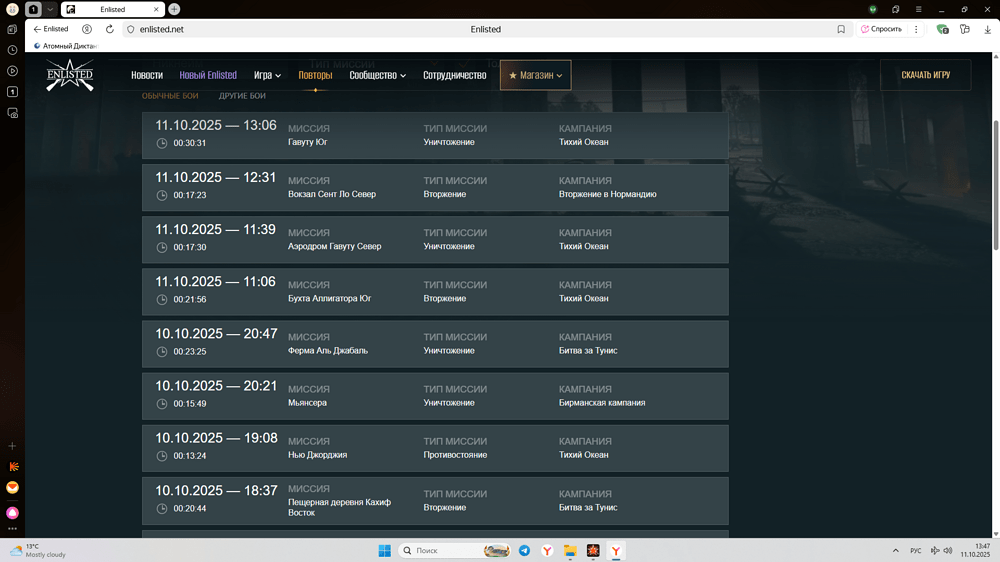Open the downloads icon in the browser toolbar
This screenshot has width=1000, height=562.
[988, 29]
